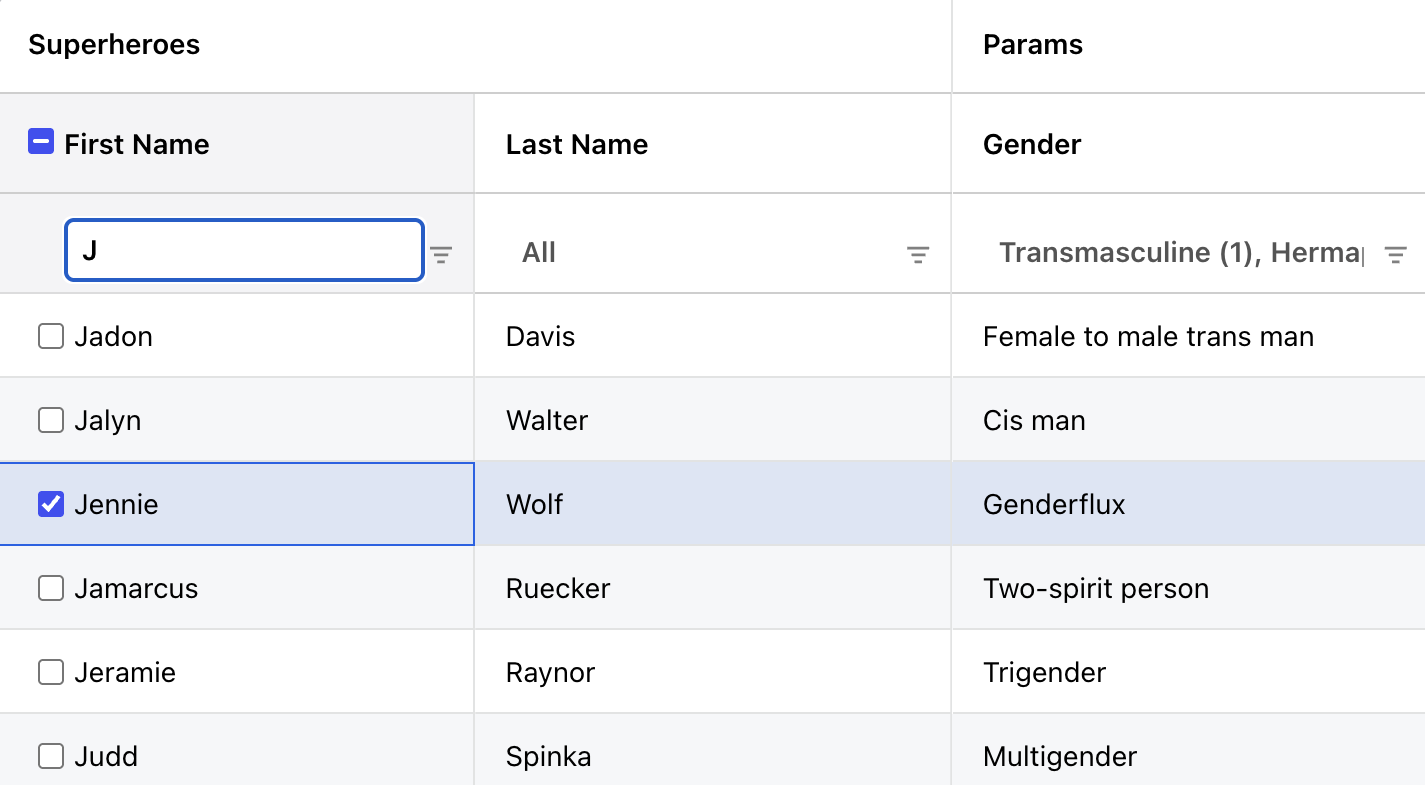
Task: Click the Last Name header to sort
Action: pyautogui.click(x=576, y=144)
